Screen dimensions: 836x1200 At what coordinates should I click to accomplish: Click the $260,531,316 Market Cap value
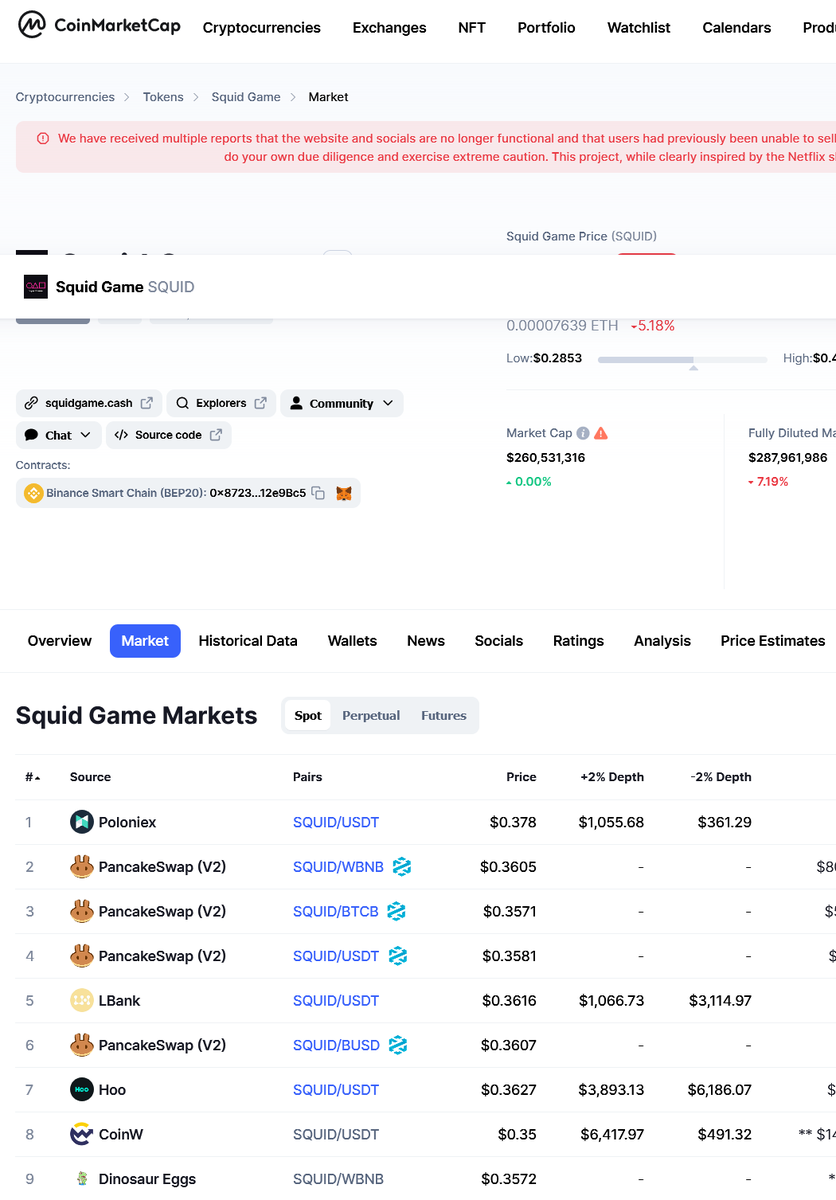tap(546, 457)
